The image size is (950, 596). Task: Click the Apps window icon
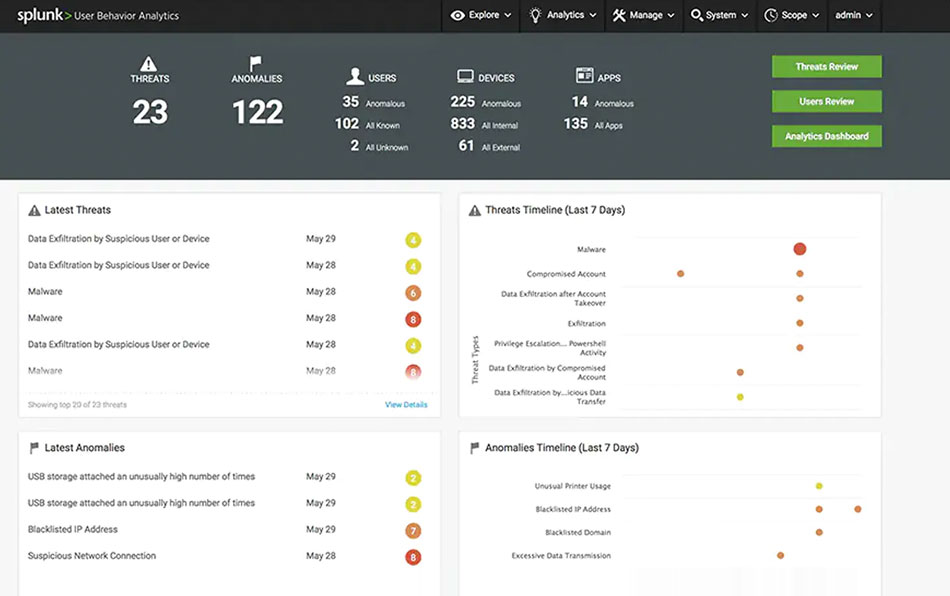(585, 76)
